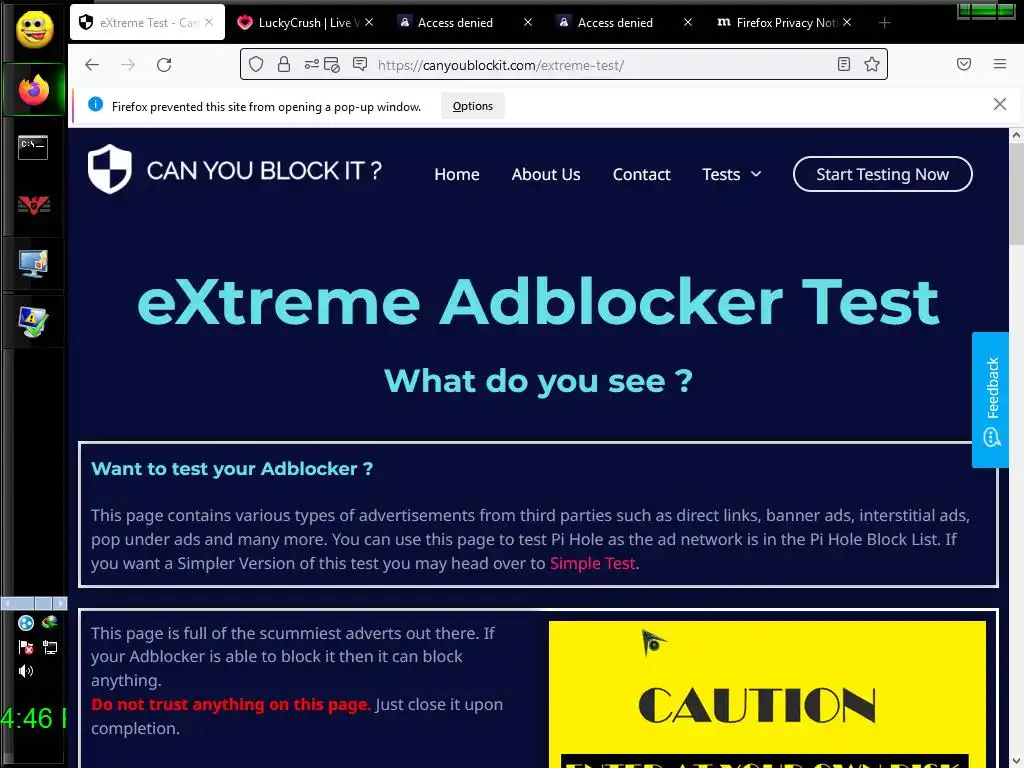Click the CAN YOU BLOCK IT ? site title
The image size is (1024, 768).
pos(264,171)
